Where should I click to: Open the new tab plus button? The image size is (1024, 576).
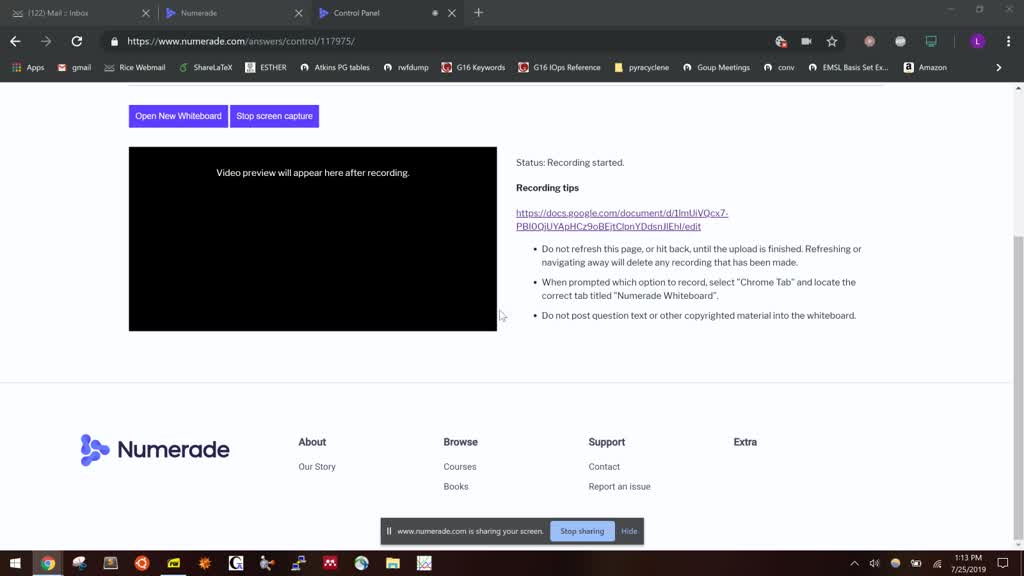(478, 13)
